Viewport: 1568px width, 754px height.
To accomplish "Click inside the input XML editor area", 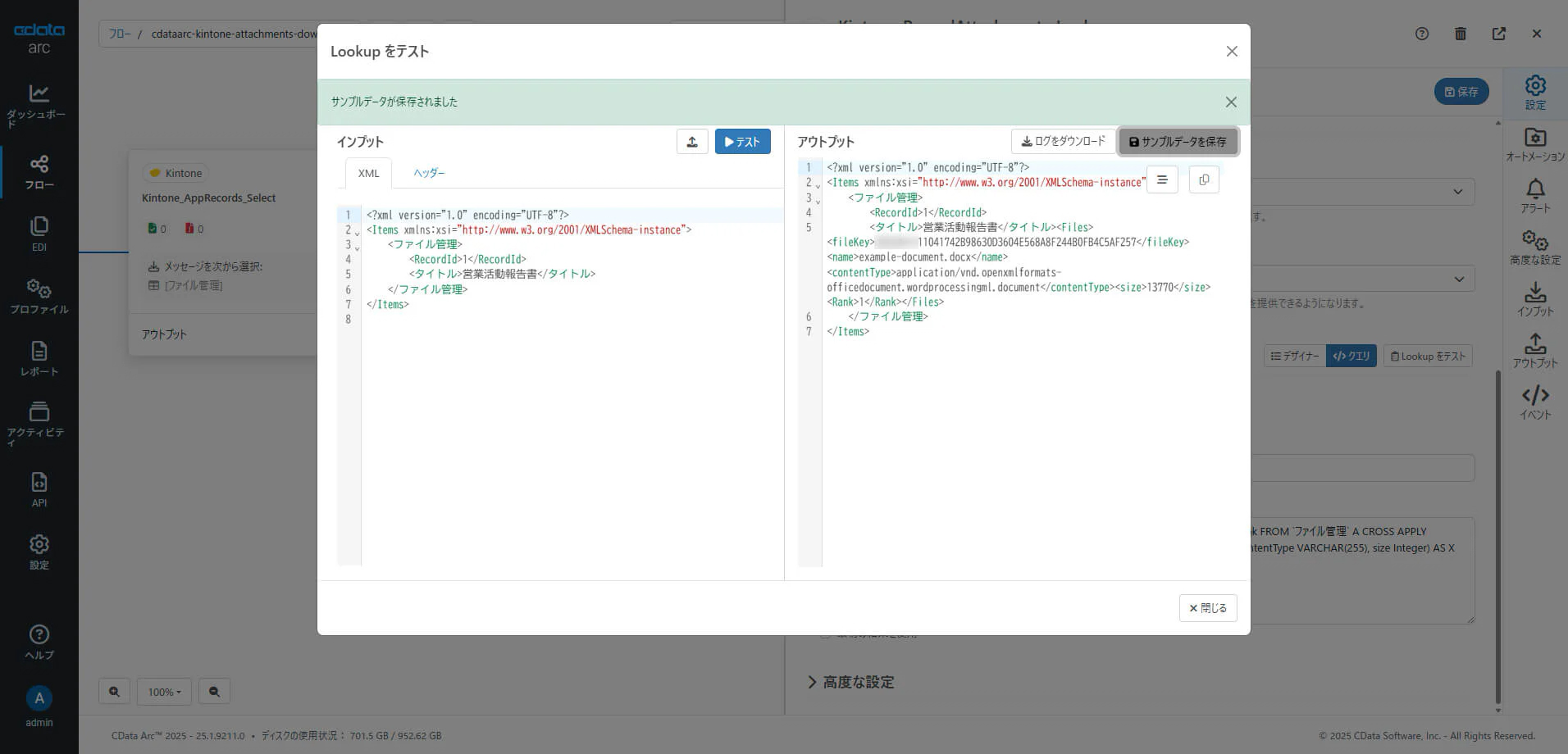I will [566, 426].
